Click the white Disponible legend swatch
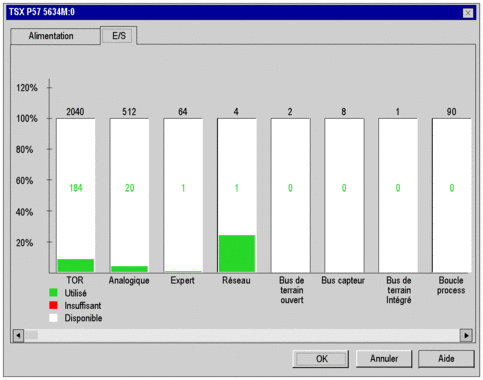 tap(53, 318)
